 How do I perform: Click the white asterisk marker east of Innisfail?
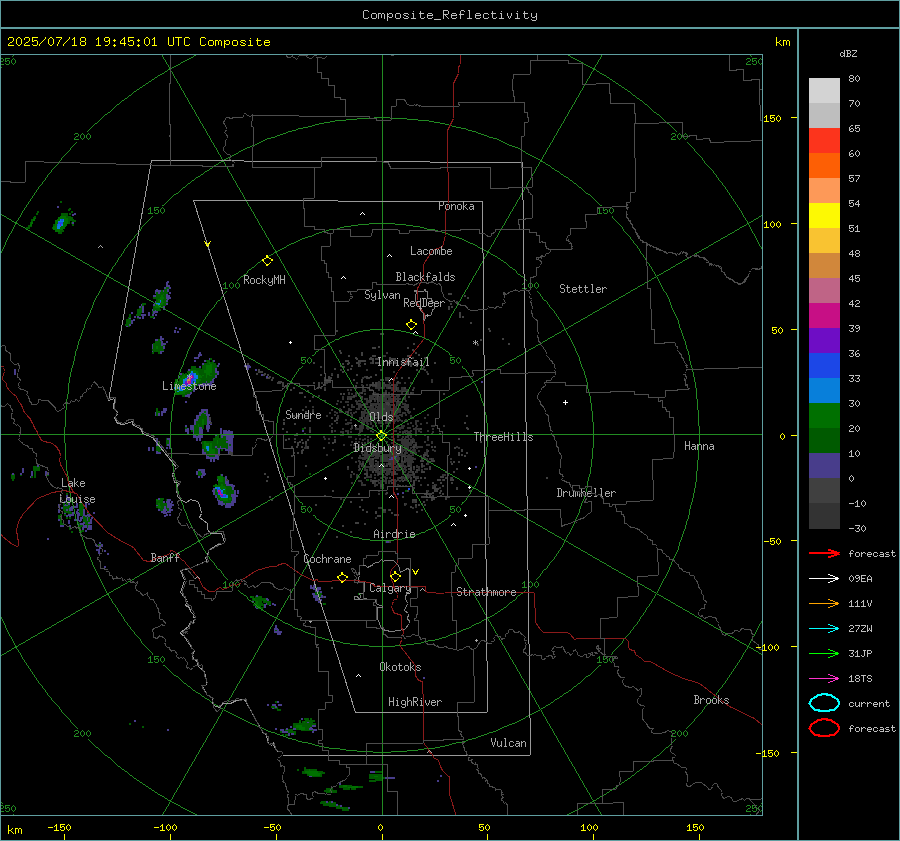click(x=476, y=343)
